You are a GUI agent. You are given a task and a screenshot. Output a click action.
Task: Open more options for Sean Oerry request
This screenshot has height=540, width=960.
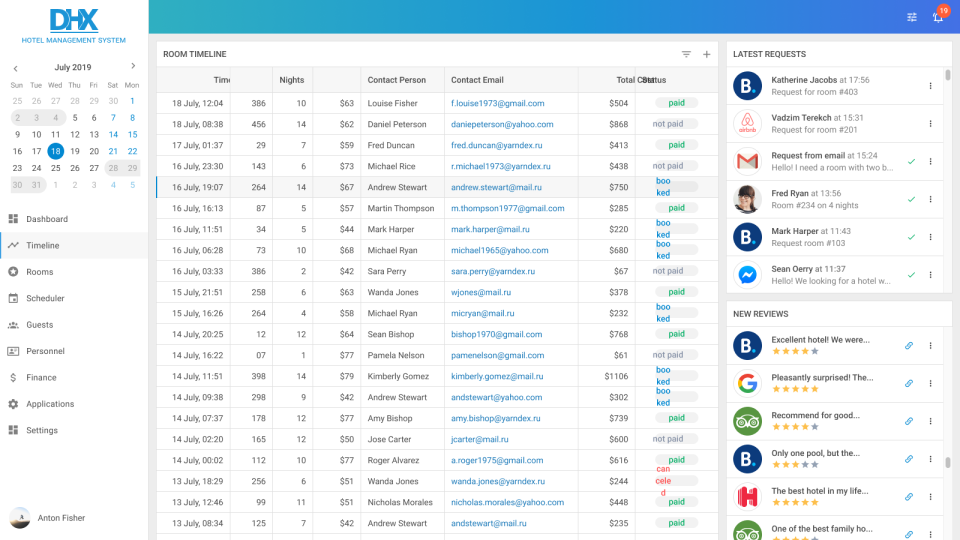point(931,275)
